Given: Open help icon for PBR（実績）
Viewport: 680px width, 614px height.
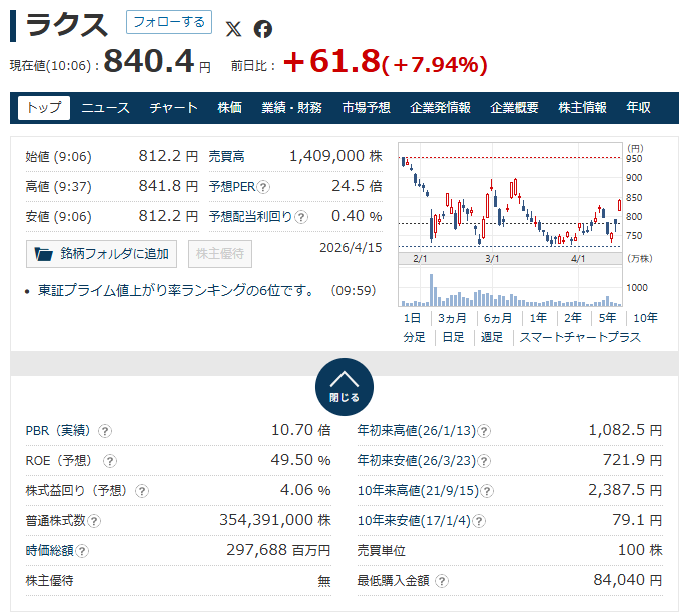Looking at the screenshot, I should click(105, 431).
